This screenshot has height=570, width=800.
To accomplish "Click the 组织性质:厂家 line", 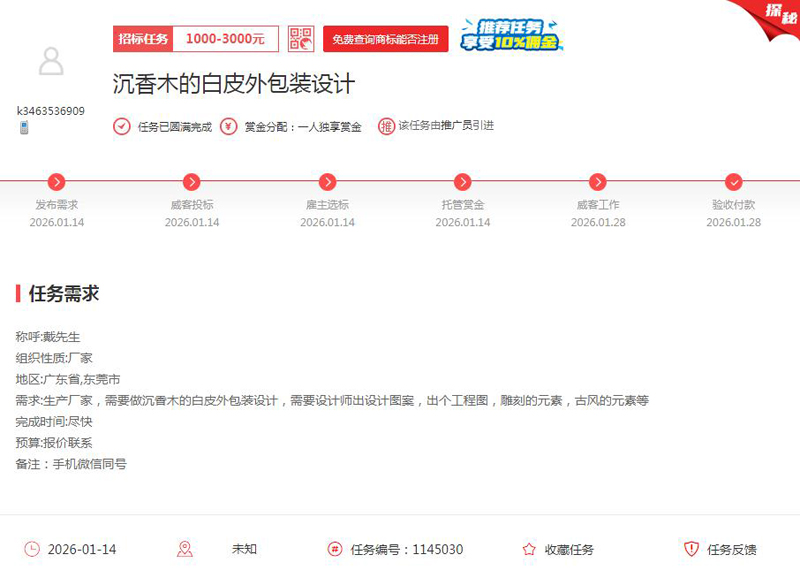I will (x=54, y=358).
